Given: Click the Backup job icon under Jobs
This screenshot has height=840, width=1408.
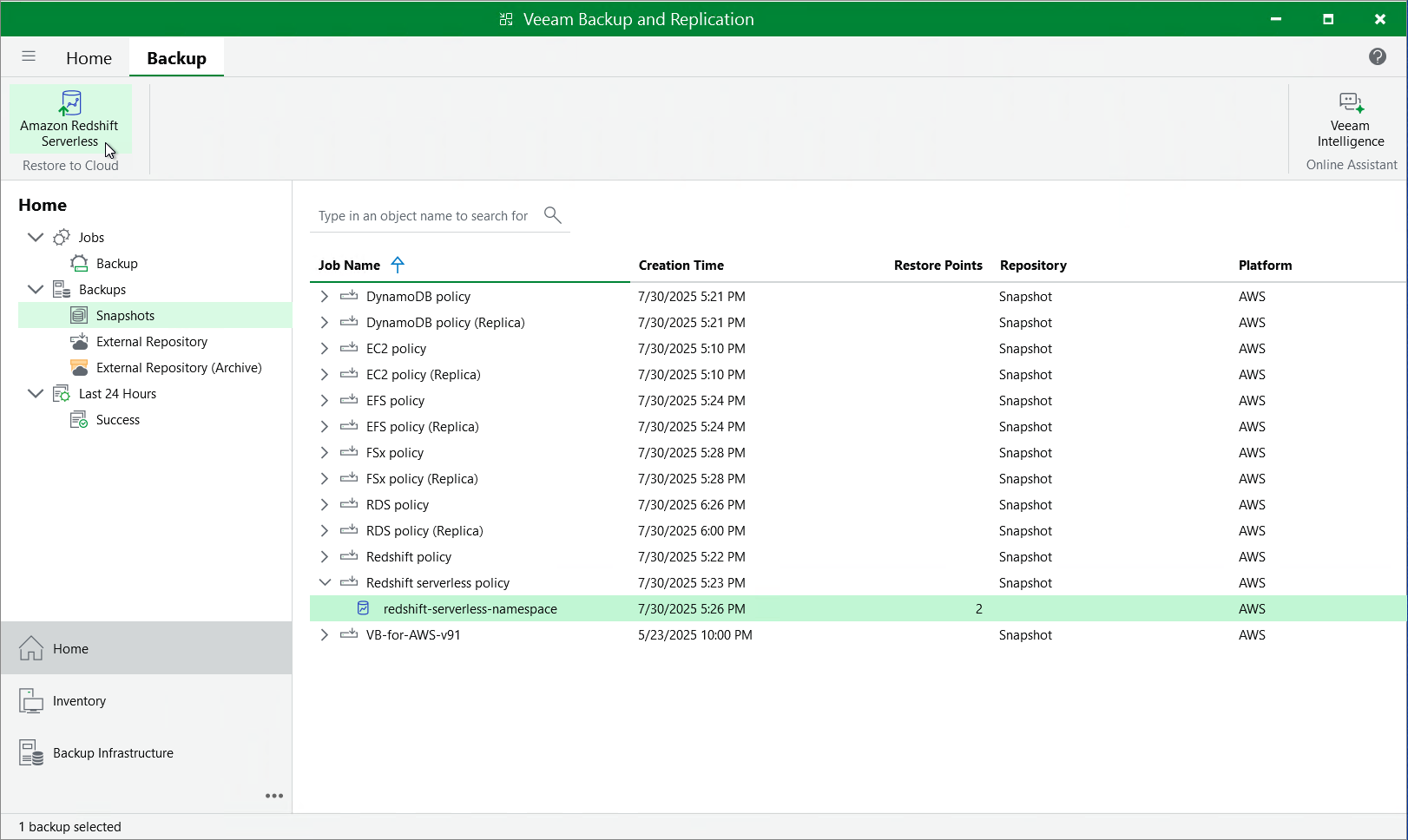Looking at the screenshot, I should click(x=79, y=263).
